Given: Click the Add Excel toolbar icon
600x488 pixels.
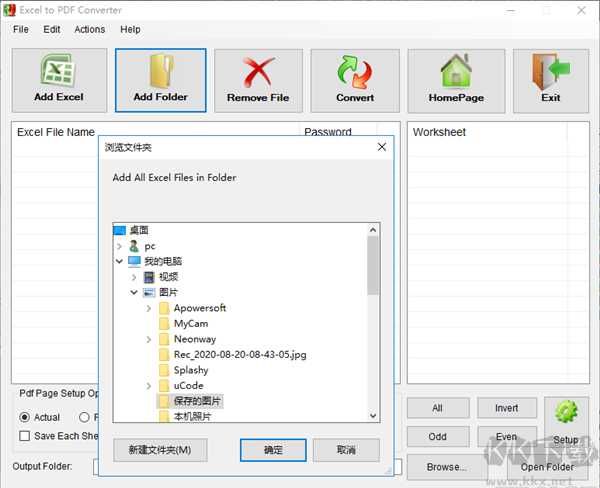Looking at the screenshot, I should coord(58,73).
